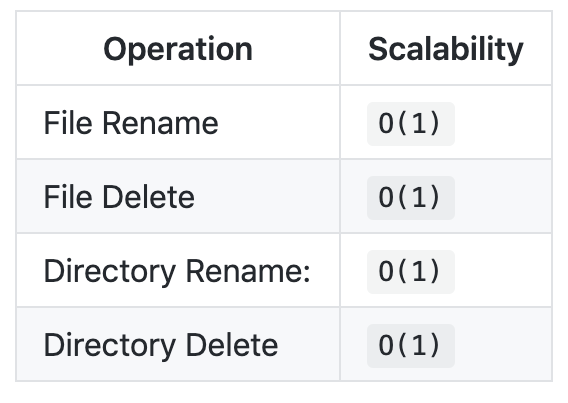Click empty space beside File Rename's O(1) badge
This screenshot has width=568, height=403.
coord(504,123)
